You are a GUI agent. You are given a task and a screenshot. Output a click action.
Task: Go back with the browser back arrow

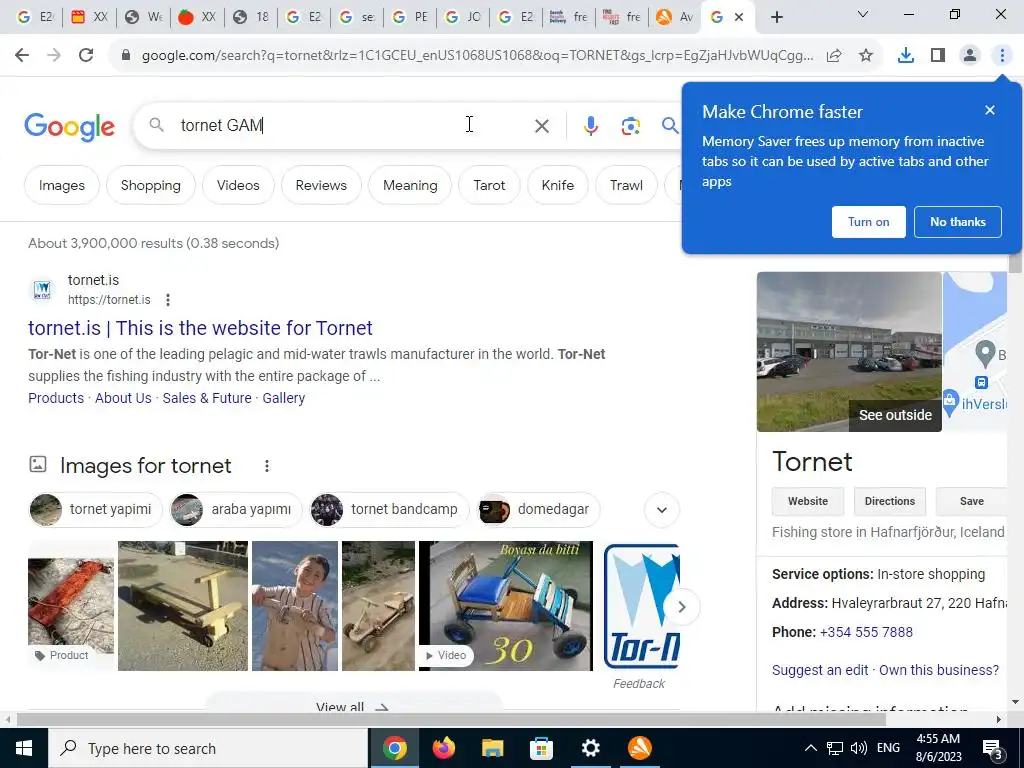[x=22, y=56]
